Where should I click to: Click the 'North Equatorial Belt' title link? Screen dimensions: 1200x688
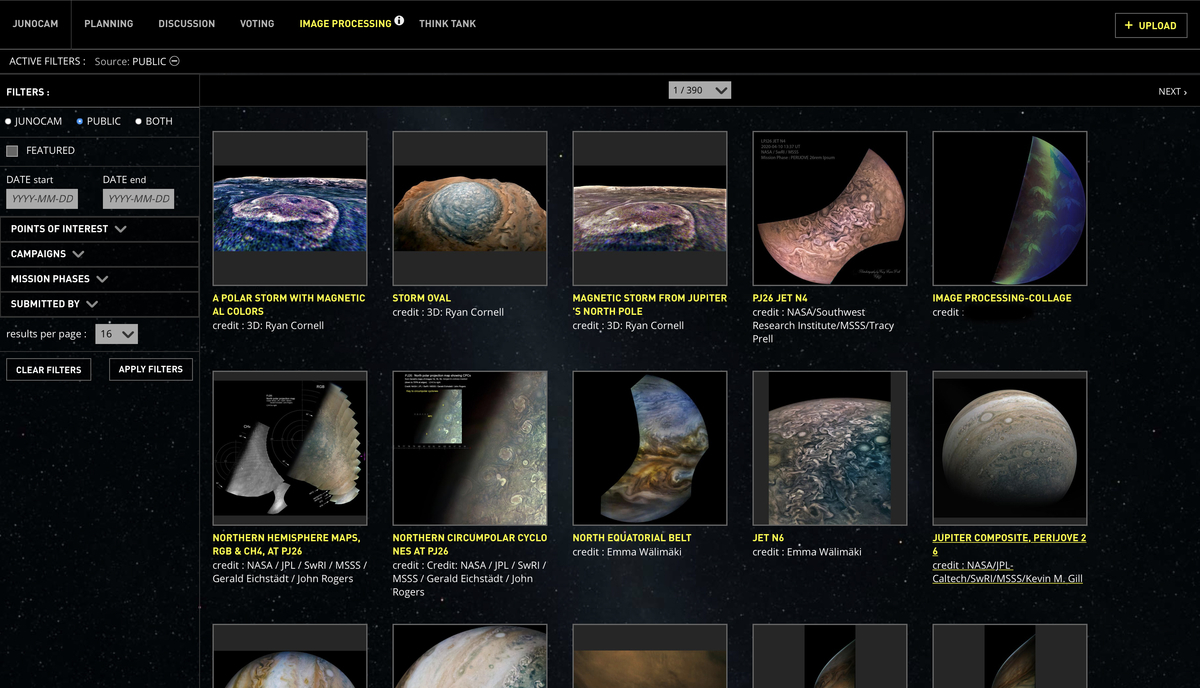[632, 538]
